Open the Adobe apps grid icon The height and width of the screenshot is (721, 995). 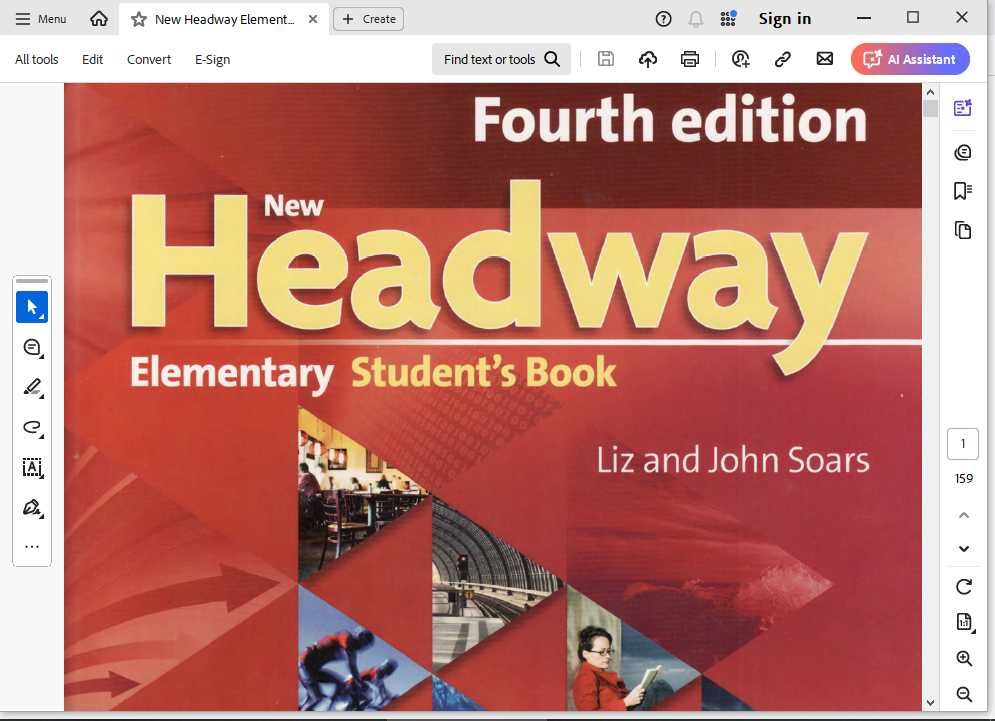coord(728,18)
